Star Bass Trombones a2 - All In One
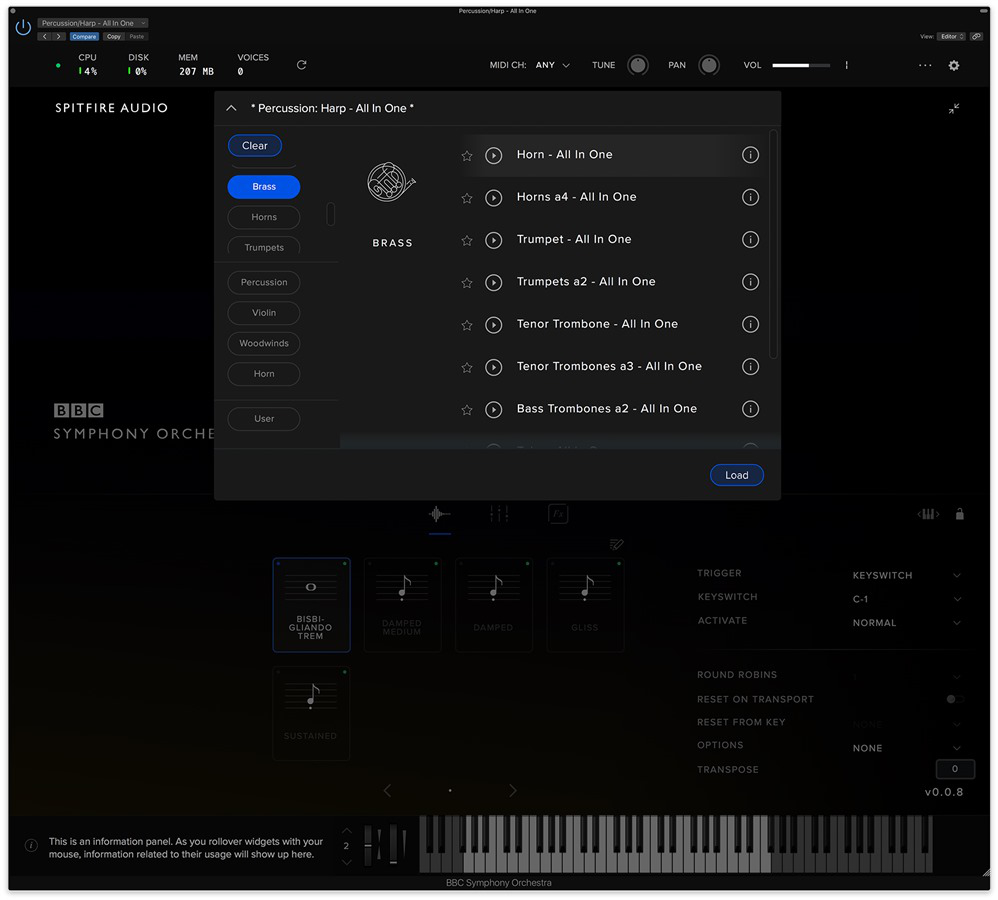Viewport: 998px width, 900px height. coord(467,410)
